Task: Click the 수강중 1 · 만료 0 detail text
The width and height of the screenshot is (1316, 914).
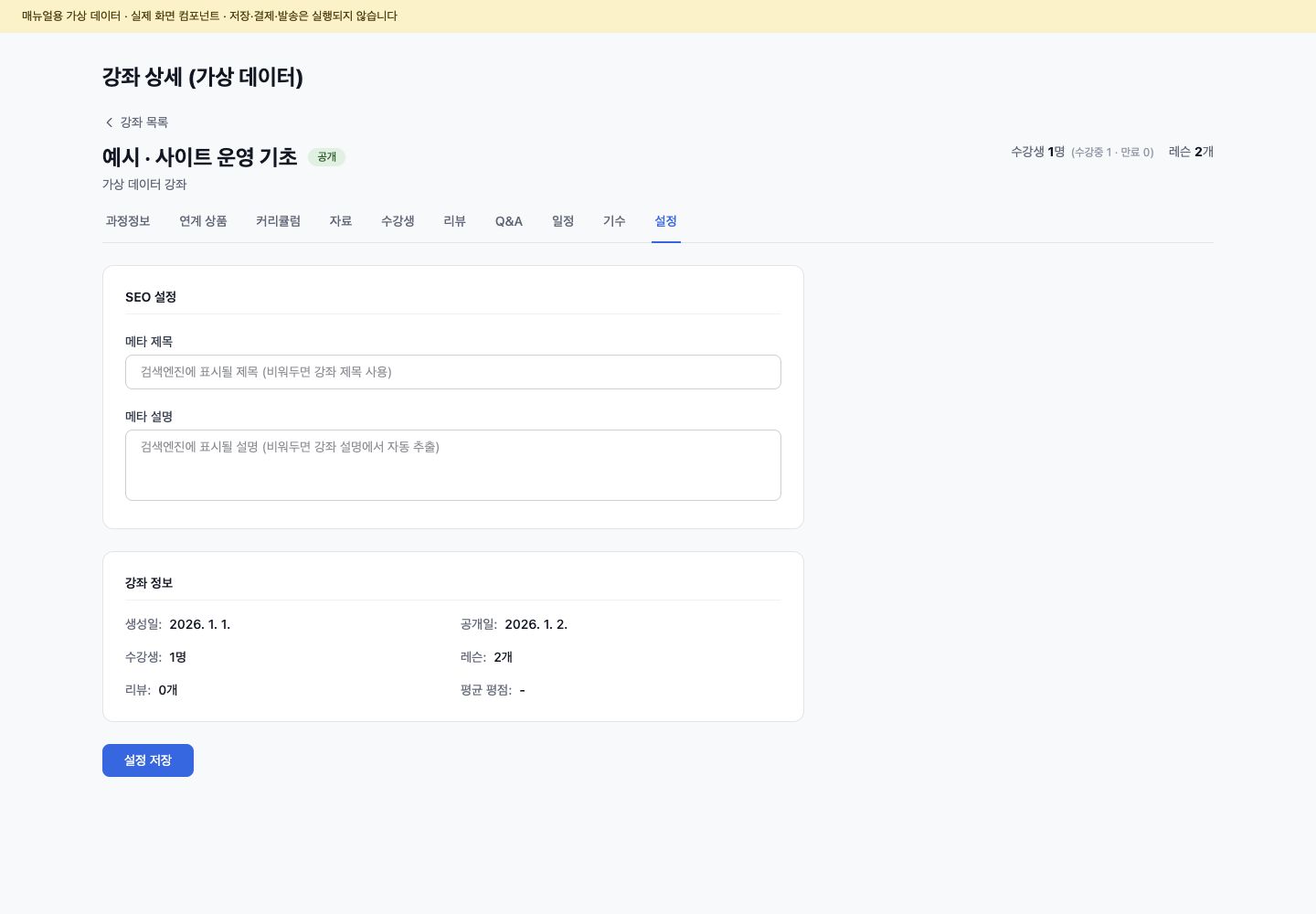Action: 1112,153
